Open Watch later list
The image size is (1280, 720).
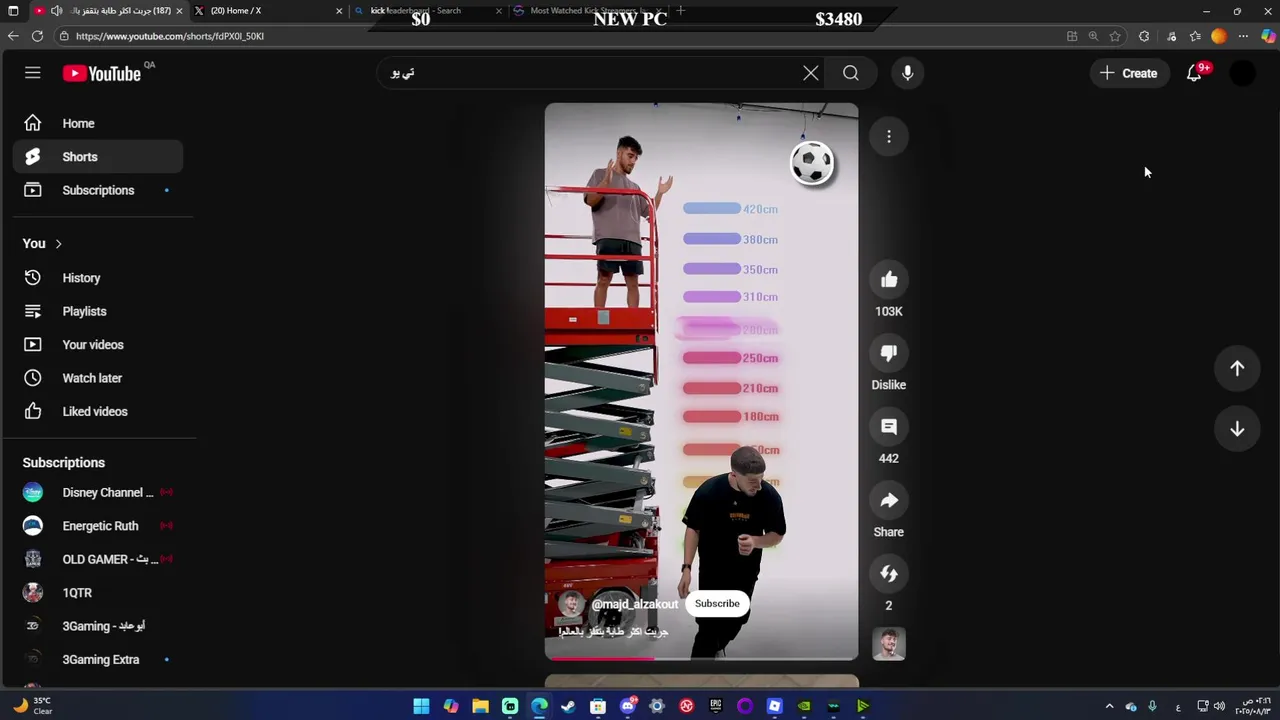98,378
